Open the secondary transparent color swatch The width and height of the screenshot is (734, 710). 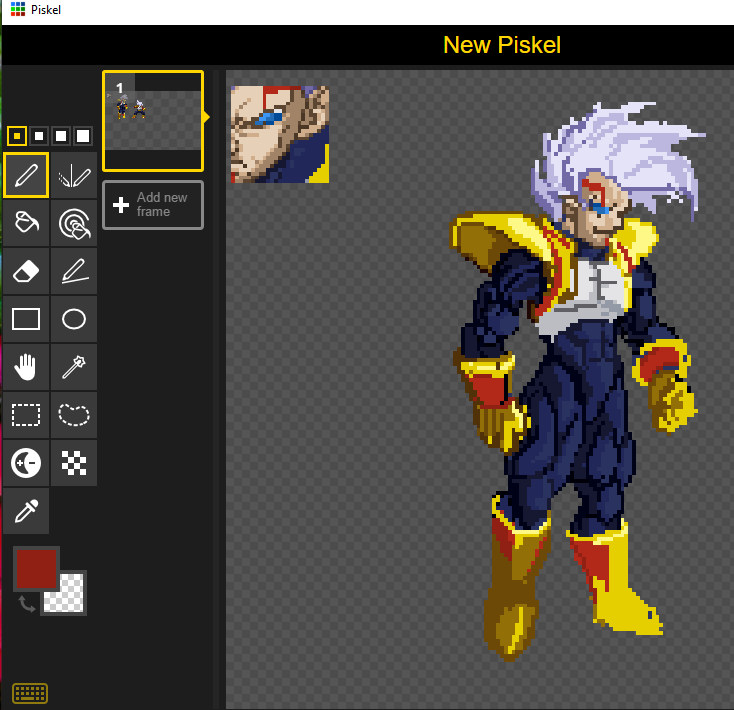(x=70, y=599)
